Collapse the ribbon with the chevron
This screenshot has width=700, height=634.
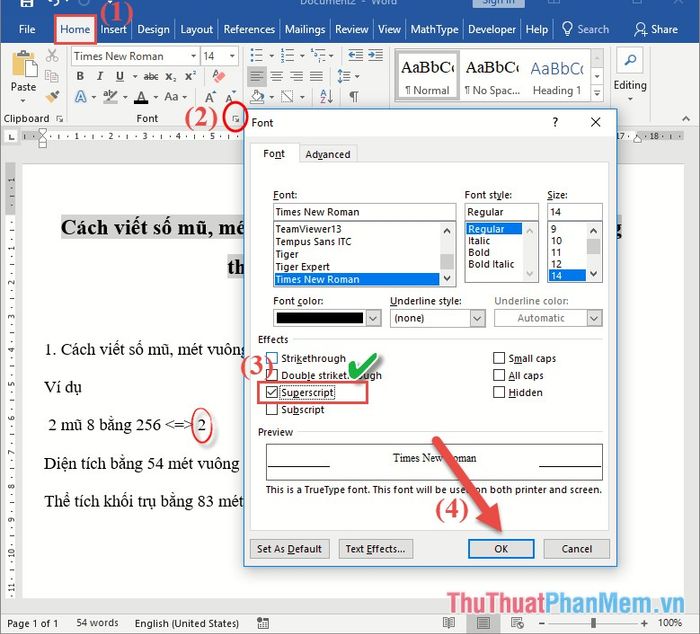686,119
